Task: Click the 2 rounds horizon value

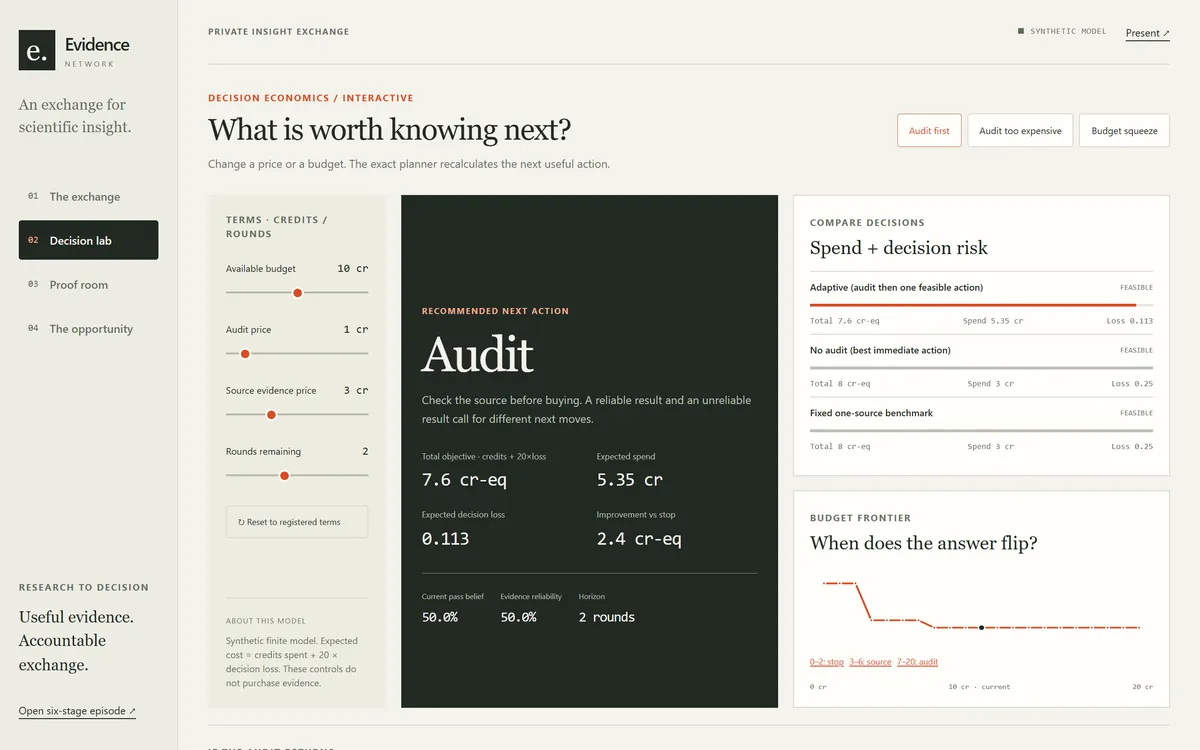Action: 607,617
